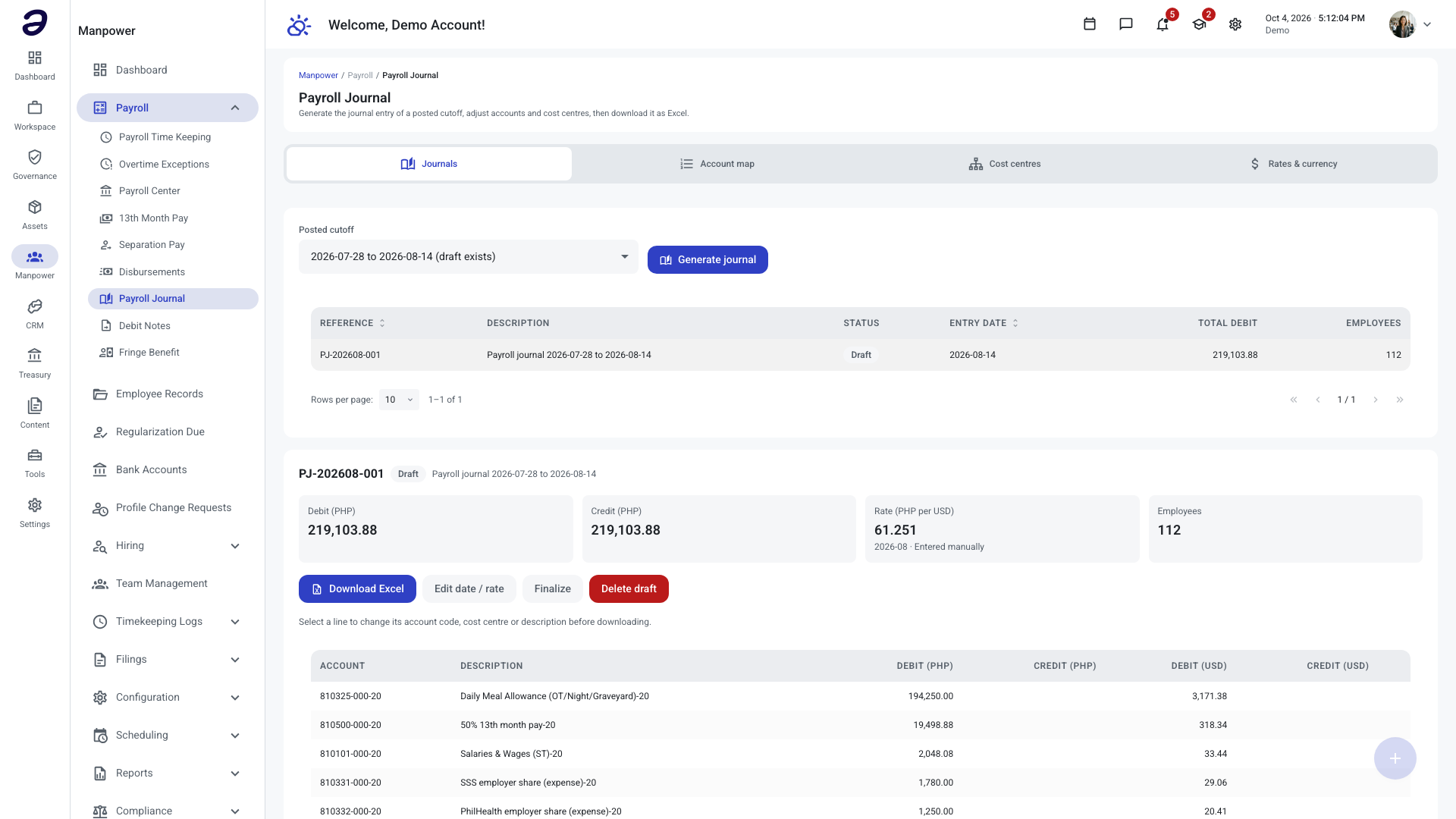Open Content in the left rail
This screenshot has height=819, width=1456.
click(35, 413)
